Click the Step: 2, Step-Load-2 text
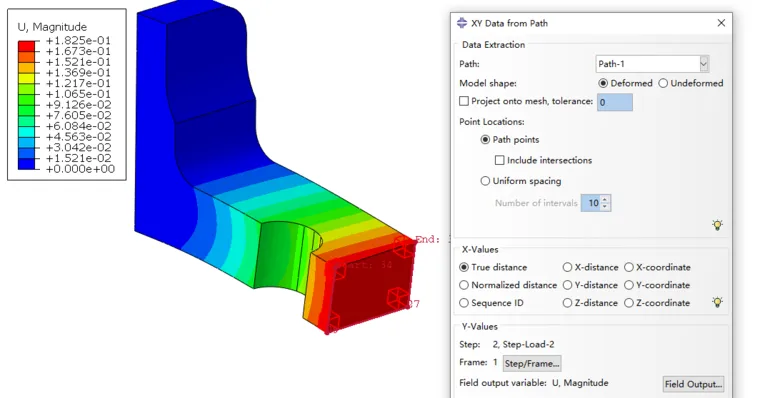Screen dimensions: 760x398 pyautogui.click(x=507, y=344)
